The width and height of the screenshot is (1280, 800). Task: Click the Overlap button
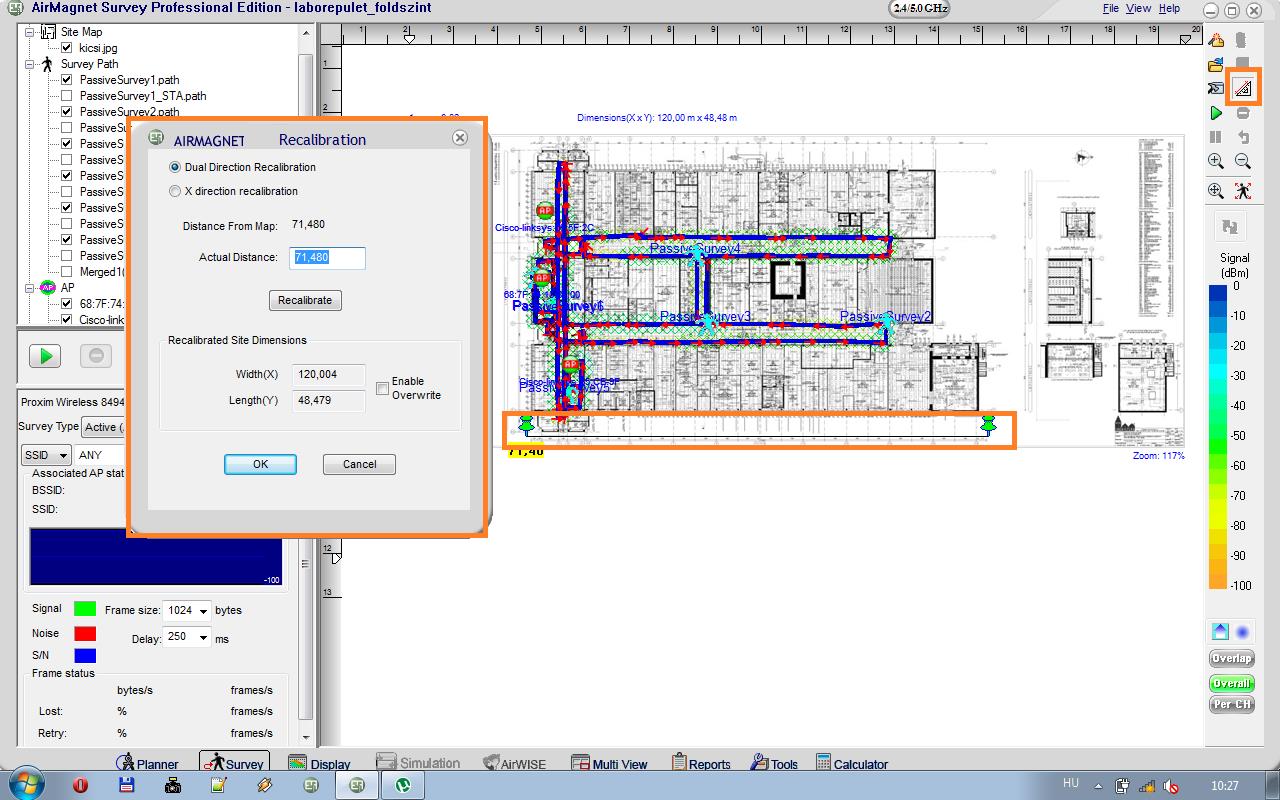click(x=1231, y=658)
